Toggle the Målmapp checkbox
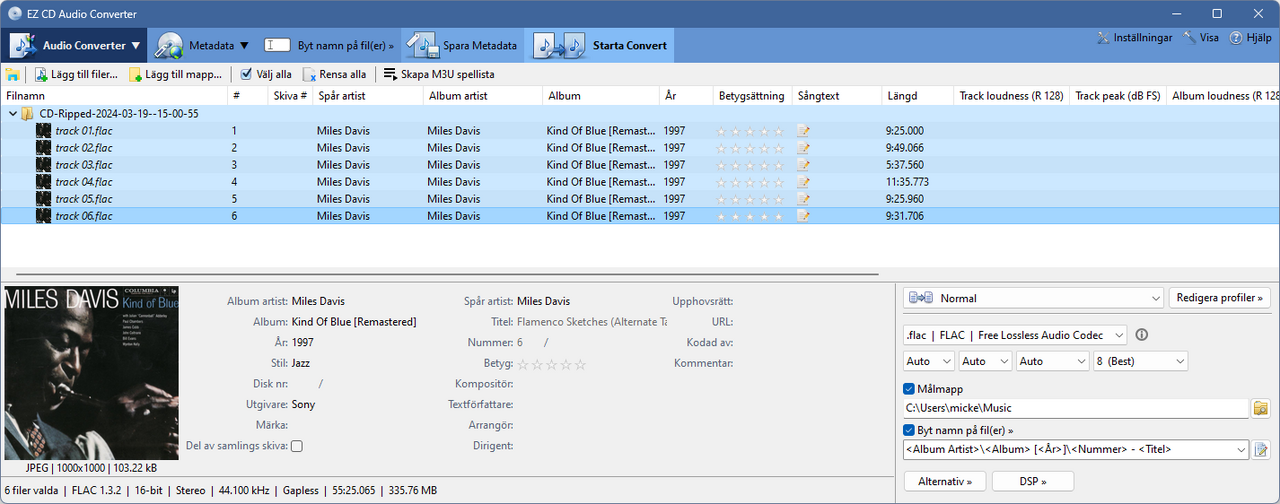The height and width of the screenshot is (504, 1280). click(x=909, y=389)
